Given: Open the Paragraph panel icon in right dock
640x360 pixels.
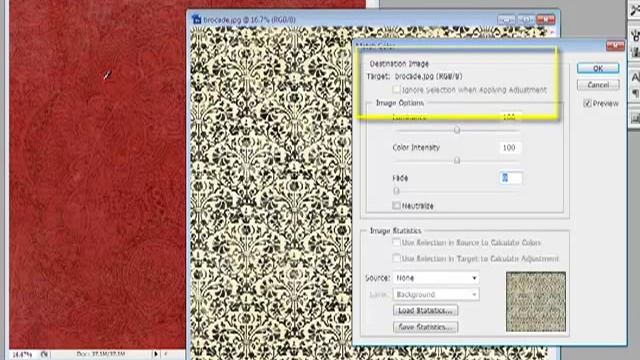Looking at the screenshot, I should pos(636,94).
